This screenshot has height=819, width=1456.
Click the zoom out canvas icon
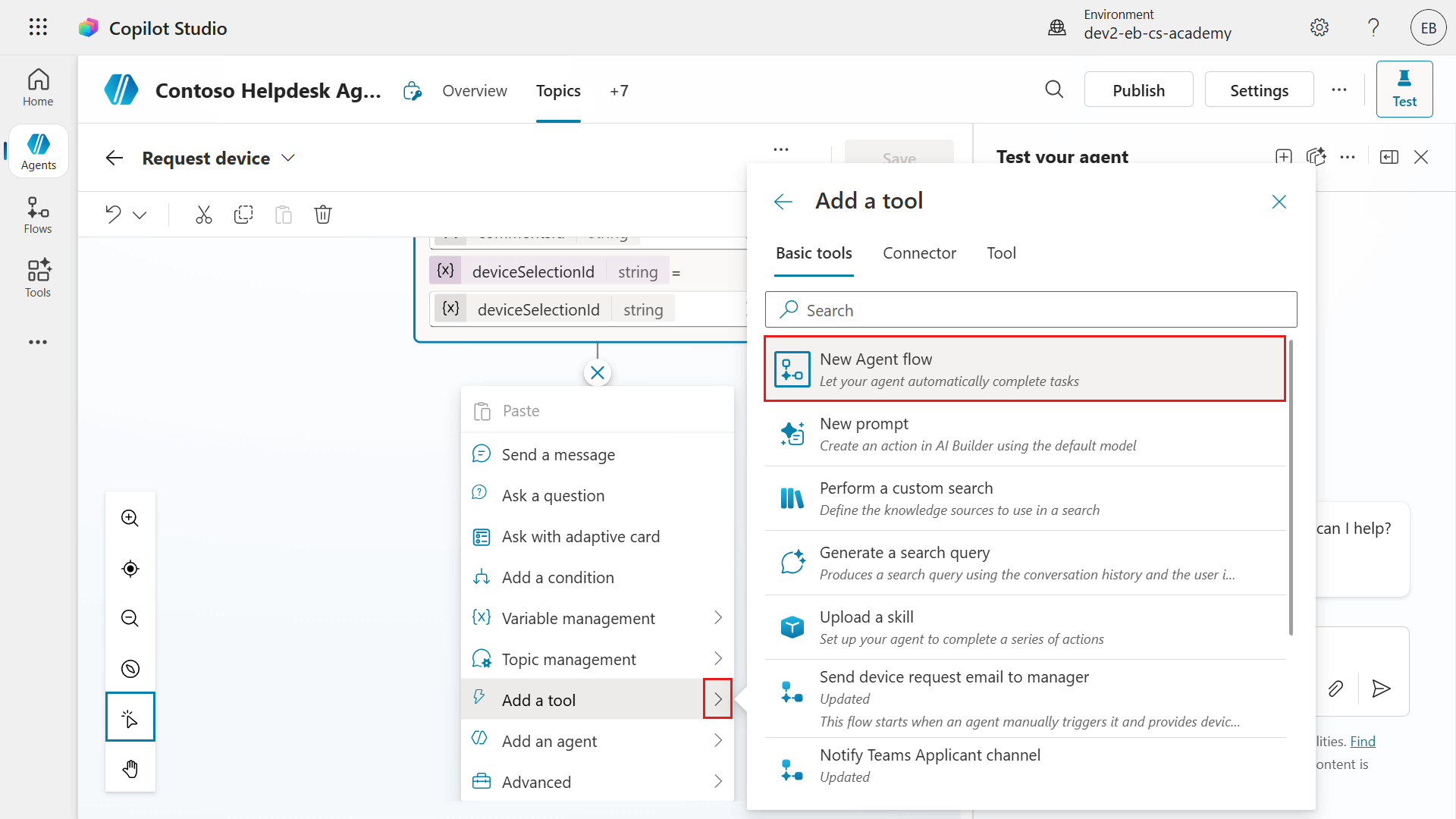[130, 618]
